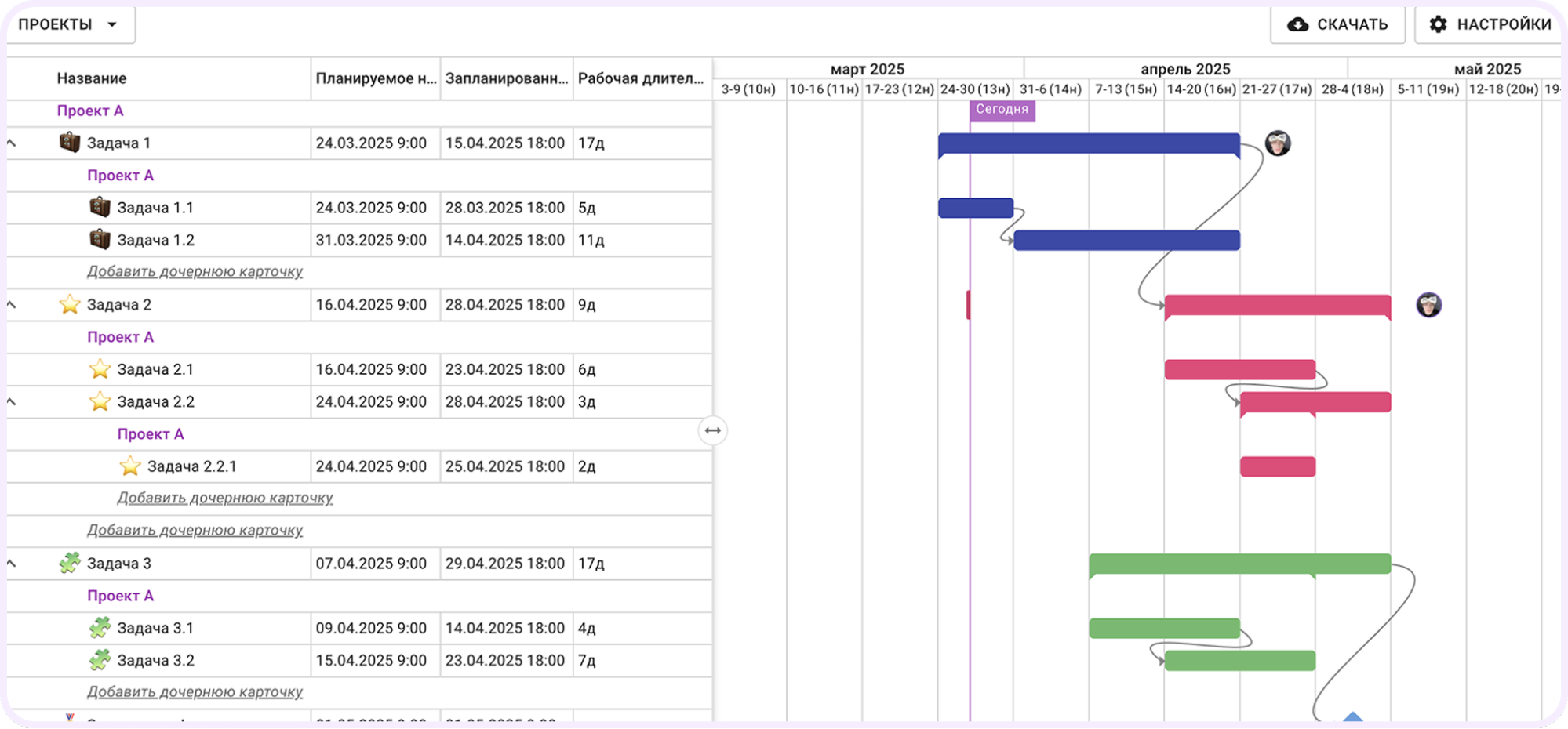Click the Название column header
This screenshot has height=729, width=1568.
(x=92, y=78)
